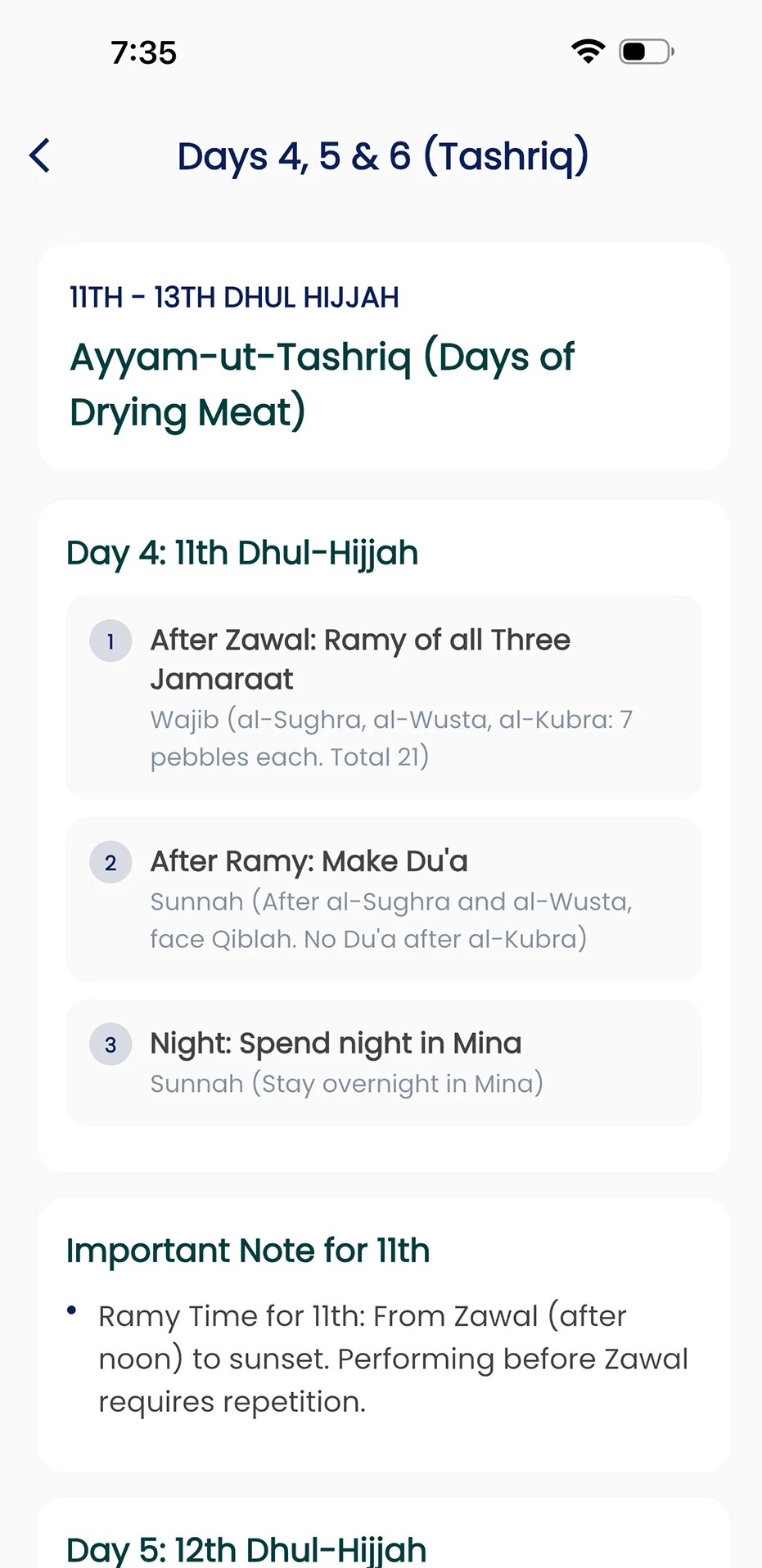This screenshot has height=1568, width=762.
Task: Tap the step 1 number badge
Action: click(x=110, y=641)
